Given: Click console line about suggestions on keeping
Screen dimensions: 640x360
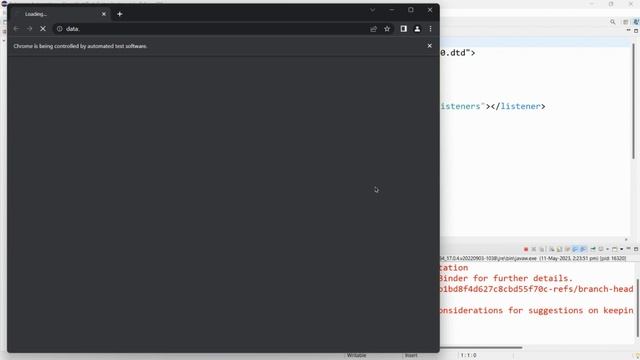Looking at the screenshot, I should click(x=536, y=310).
